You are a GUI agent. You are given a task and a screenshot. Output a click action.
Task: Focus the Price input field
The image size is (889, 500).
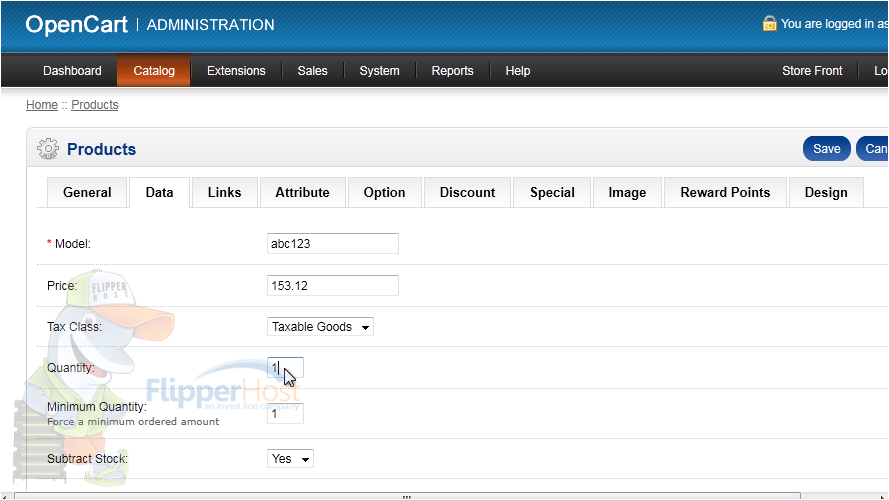tap(333, 285)
